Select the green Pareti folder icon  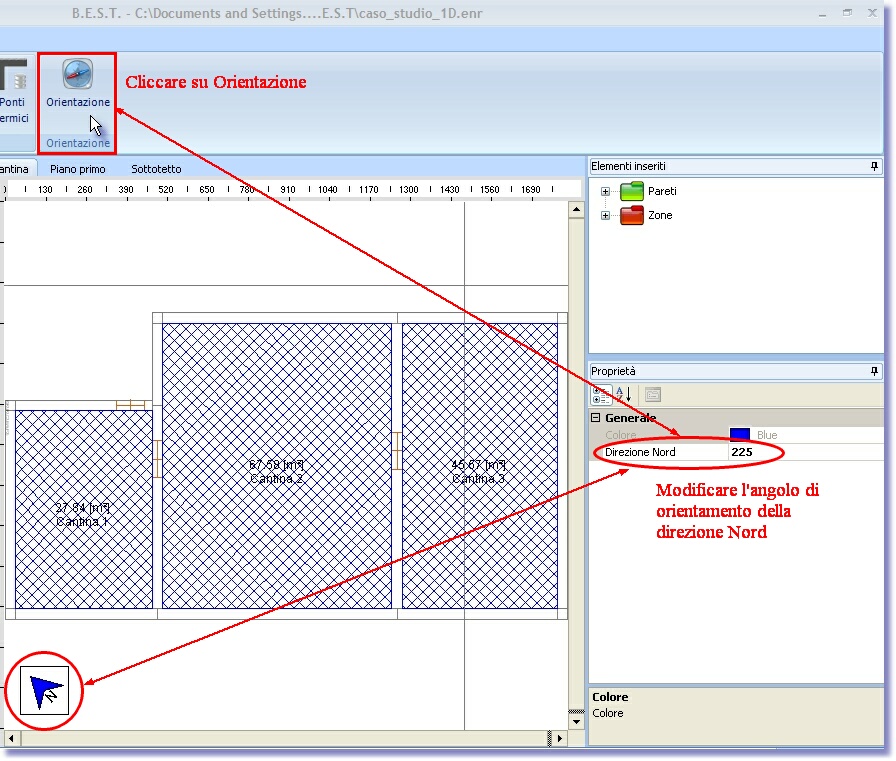(x=632, y=191)
